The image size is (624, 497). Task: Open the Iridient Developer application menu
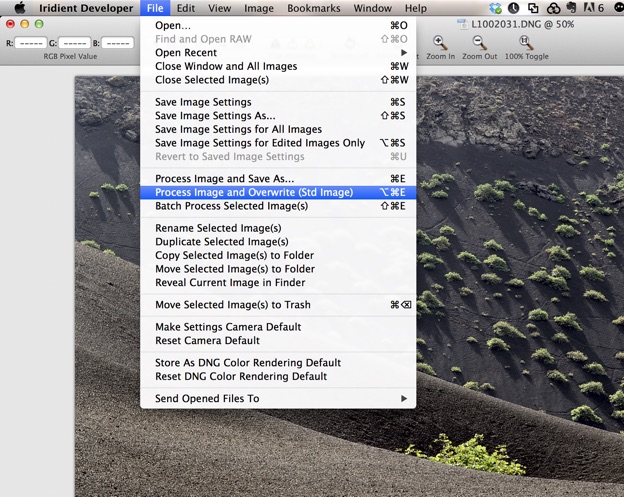point(86,8)
